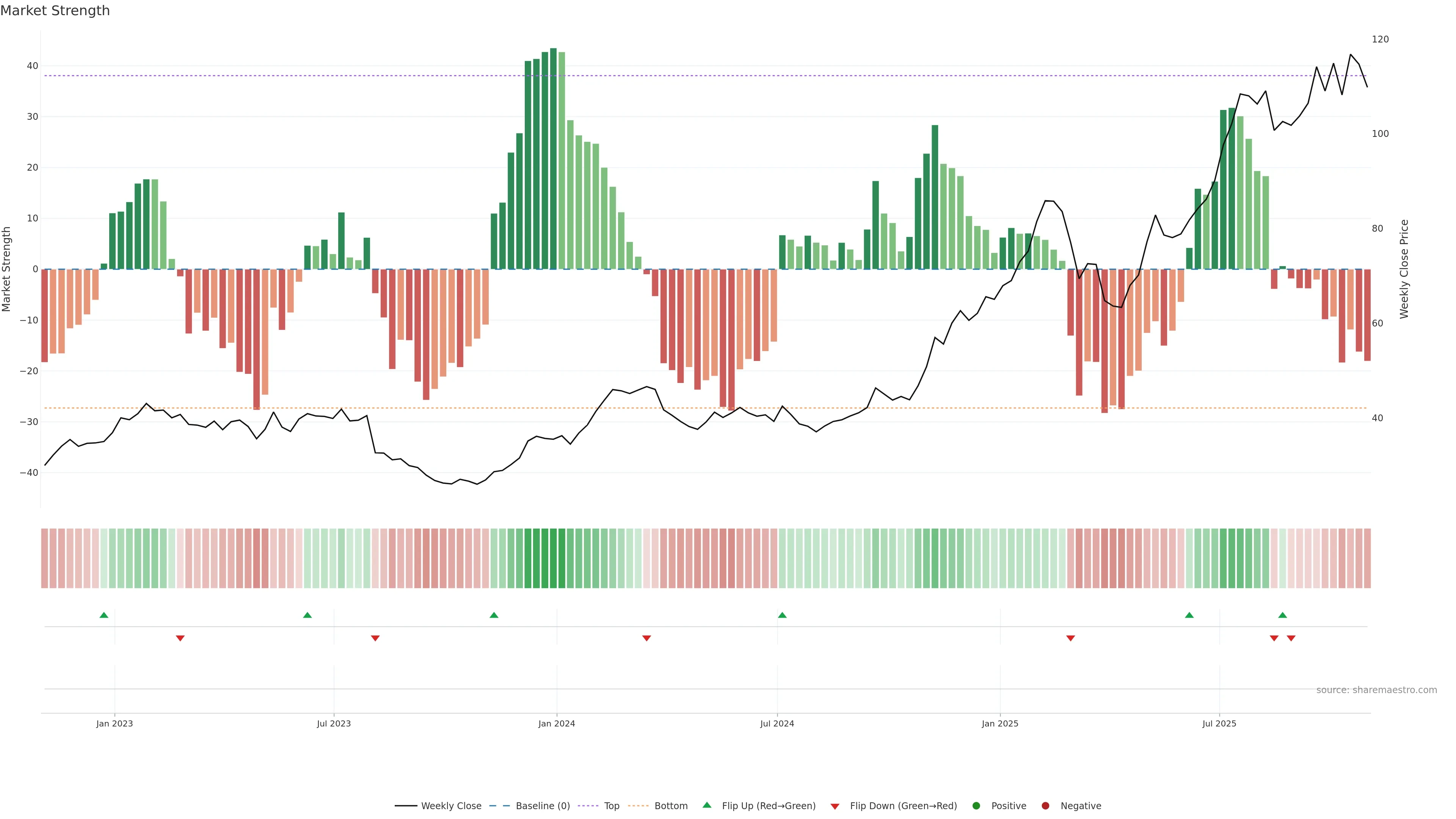Click the Flip Down red triangle legend icon
This screenshot has height=819, width=1456.
[835, 806]
